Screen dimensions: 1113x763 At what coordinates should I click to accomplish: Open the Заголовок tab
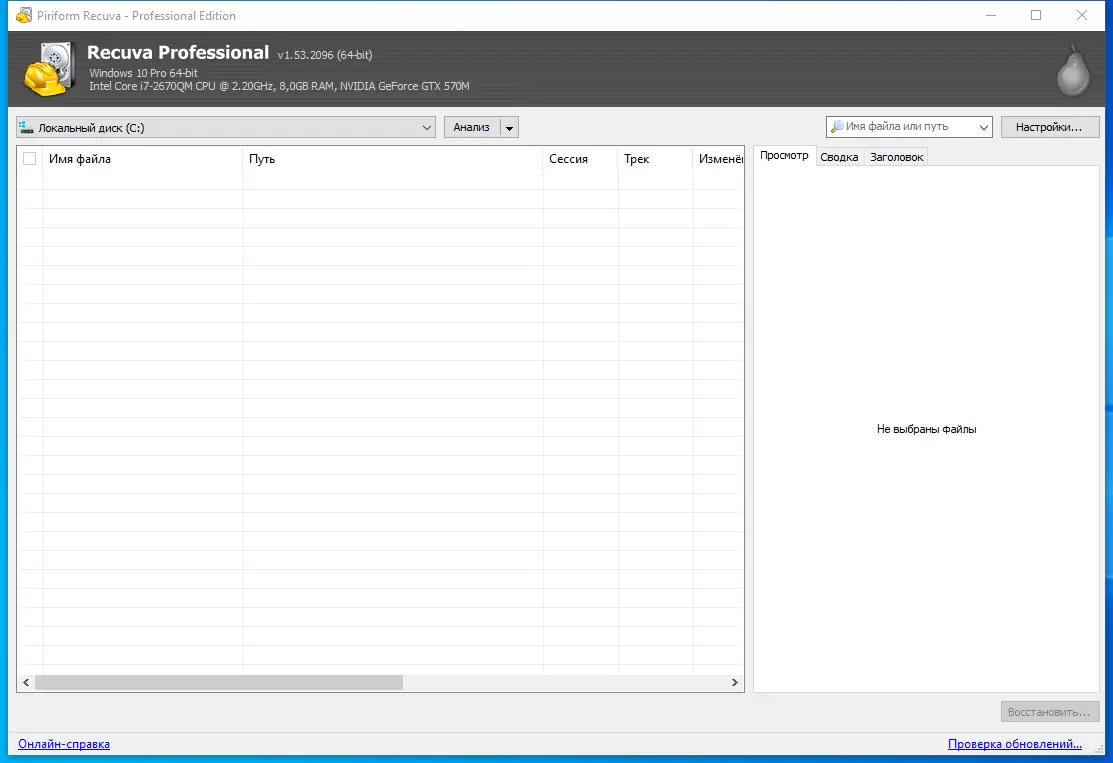click(897, 157)
